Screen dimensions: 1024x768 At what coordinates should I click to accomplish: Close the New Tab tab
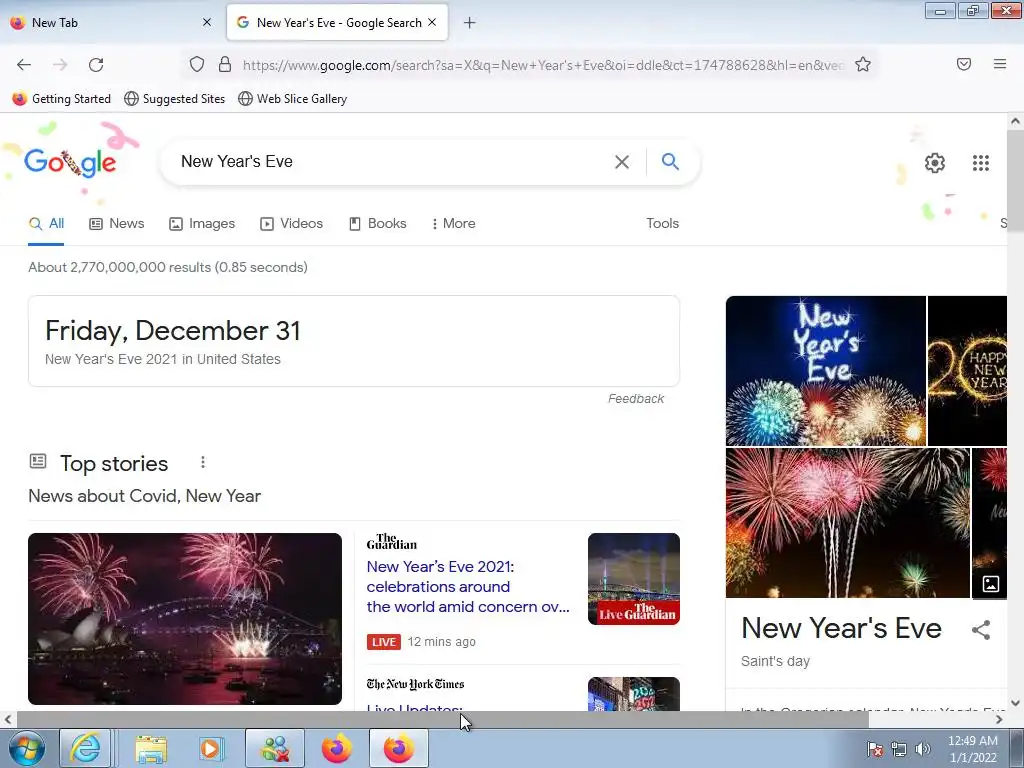[x=207, y=22]
